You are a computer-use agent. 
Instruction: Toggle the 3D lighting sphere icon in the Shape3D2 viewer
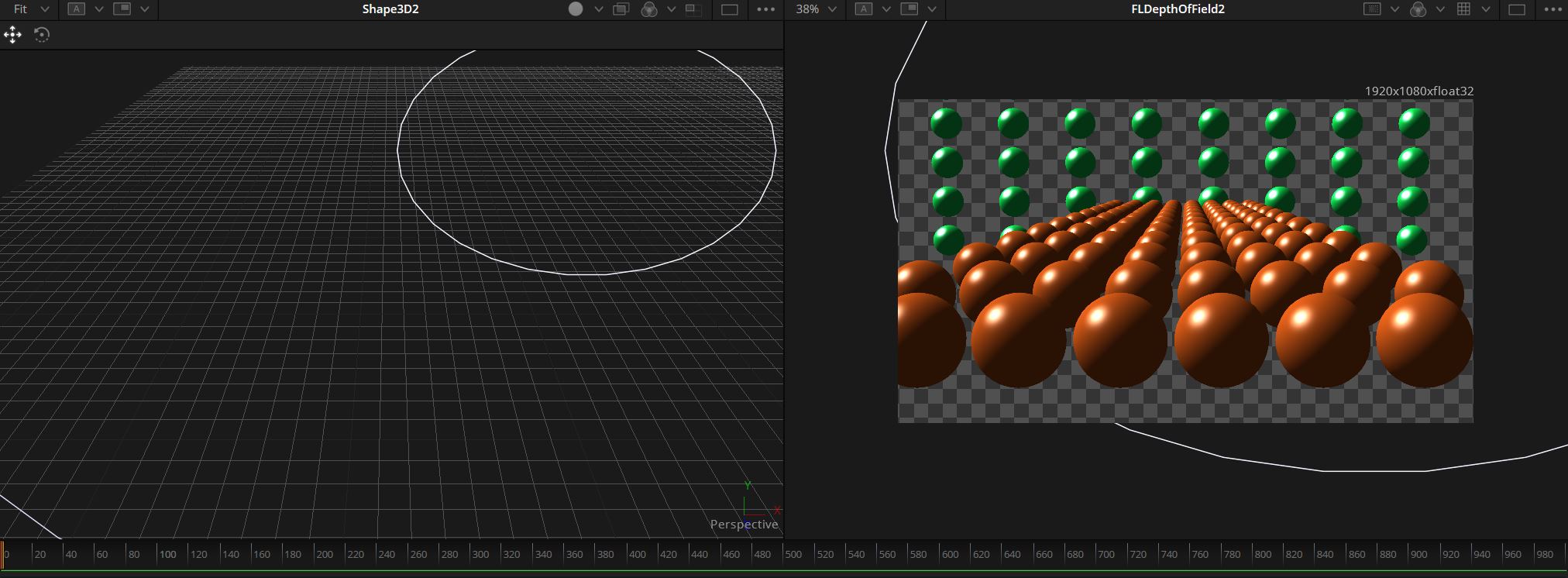[576, 9]
